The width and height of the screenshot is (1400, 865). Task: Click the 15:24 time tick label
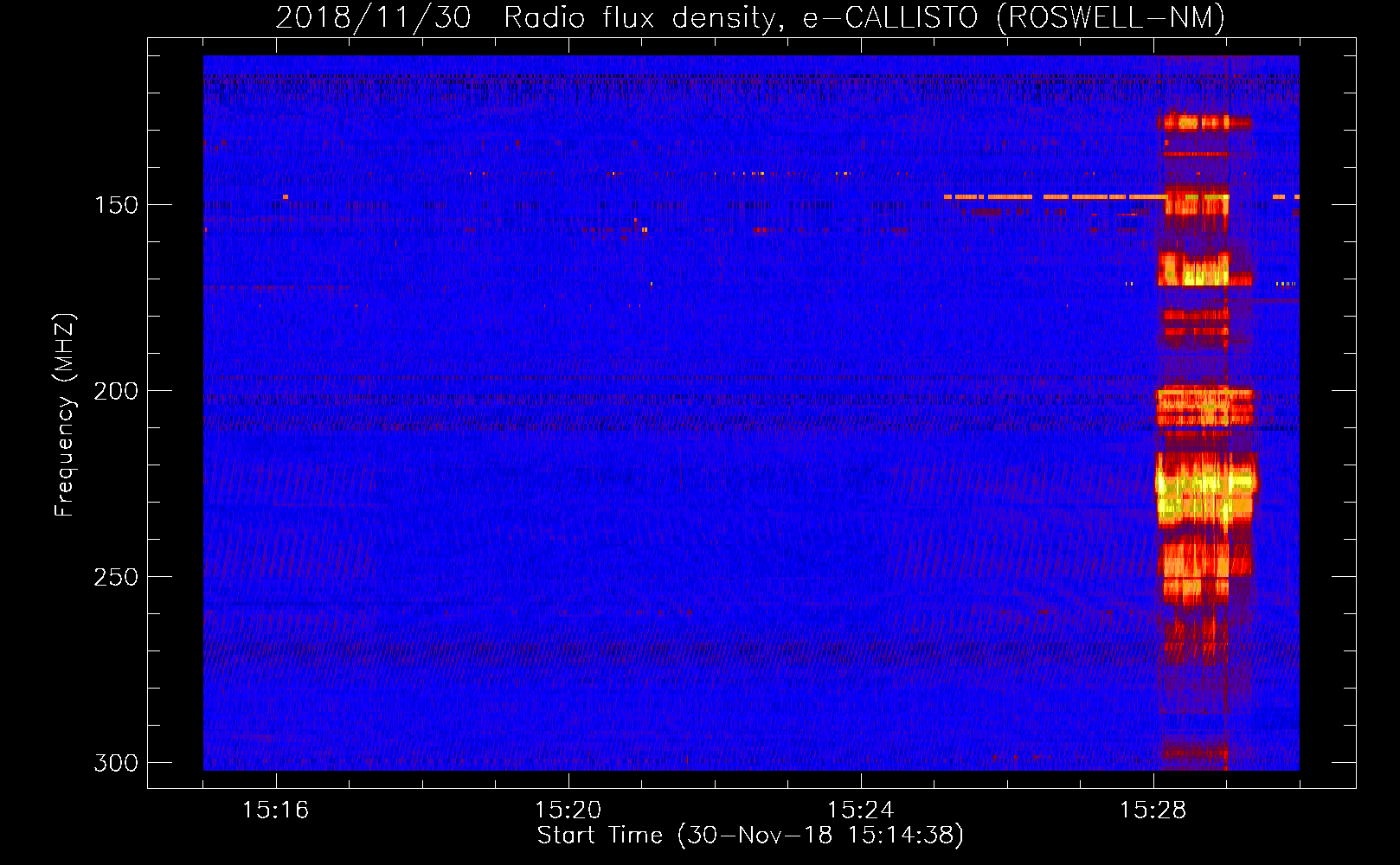861,810
